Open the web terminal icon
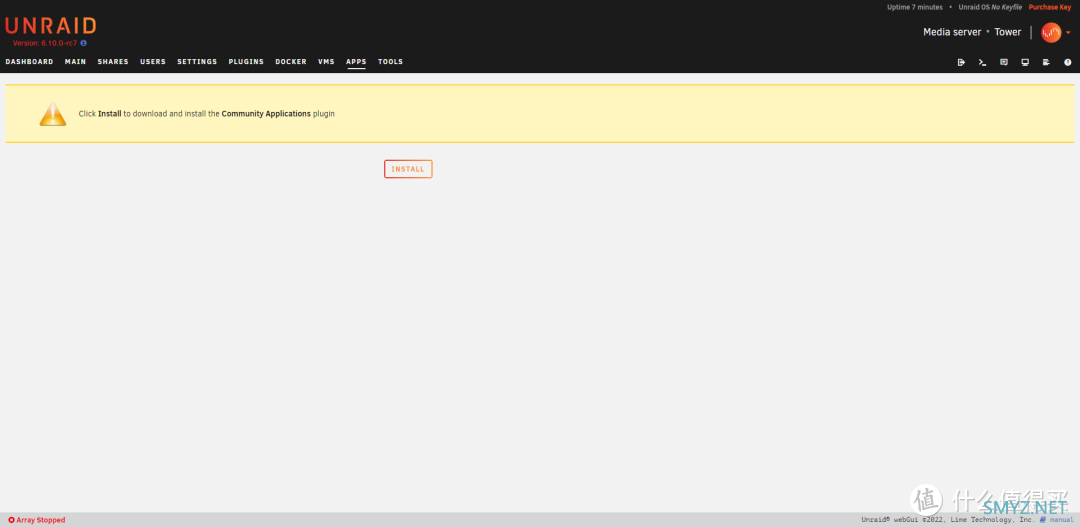The image size is (1080, 527). pyautogui.click(x=983, y=62)
